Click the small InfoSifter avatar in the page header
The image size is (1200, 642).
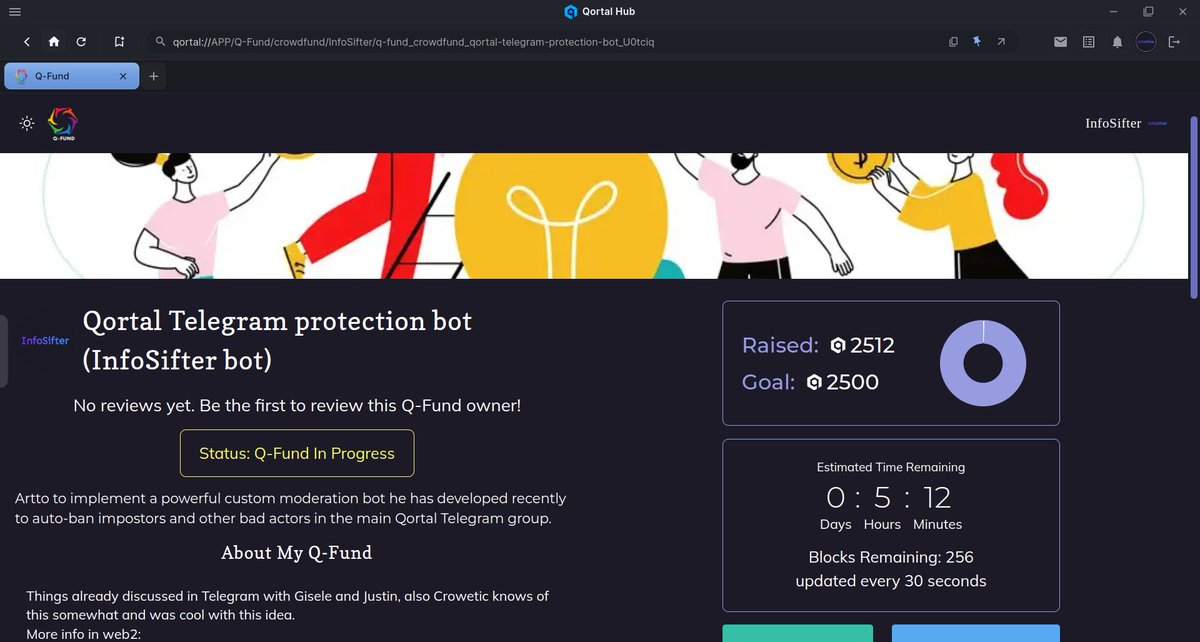pos(1158,123)
